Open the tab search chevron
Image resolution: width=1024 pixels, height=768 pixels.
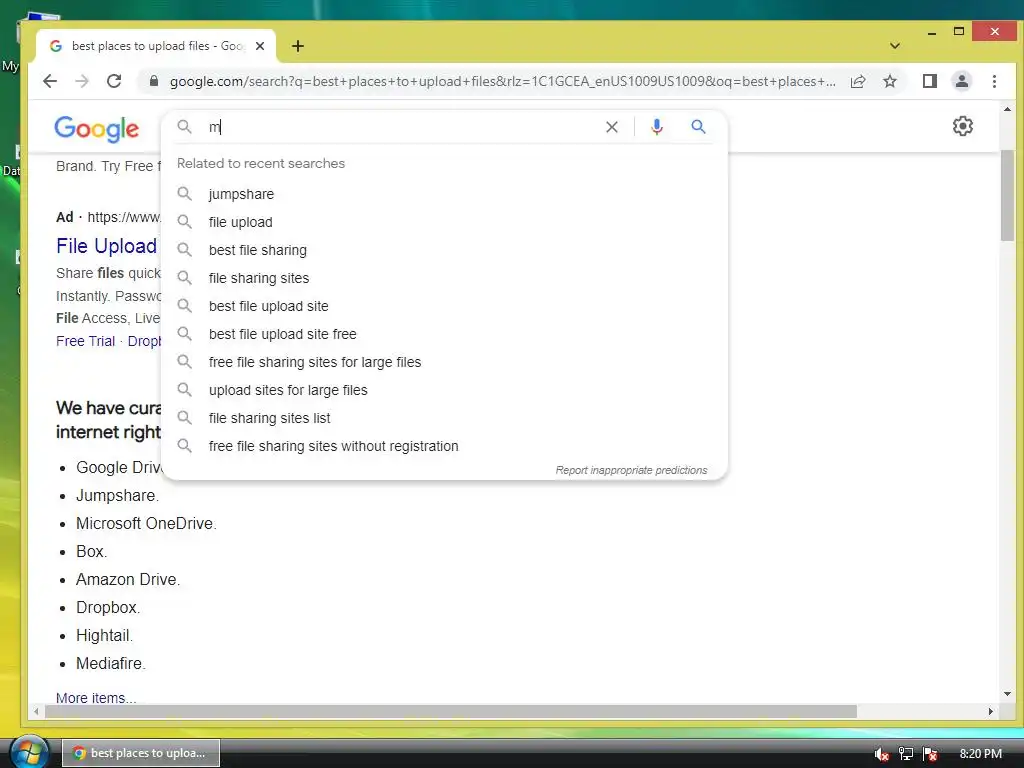895,46
